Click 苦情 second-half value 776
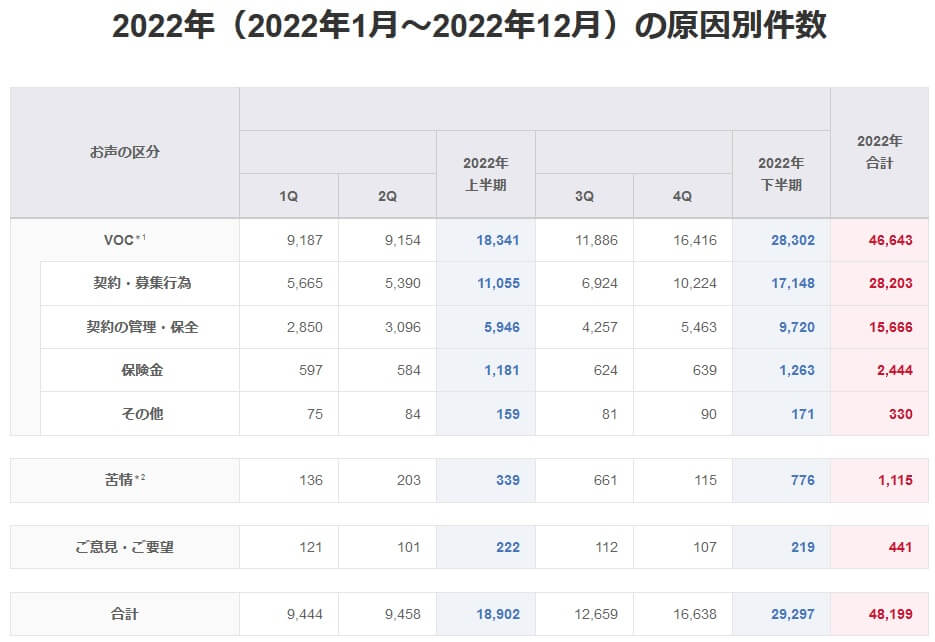Screen dimensions: 935x642 pyautogui.click(x=803, y=480)
